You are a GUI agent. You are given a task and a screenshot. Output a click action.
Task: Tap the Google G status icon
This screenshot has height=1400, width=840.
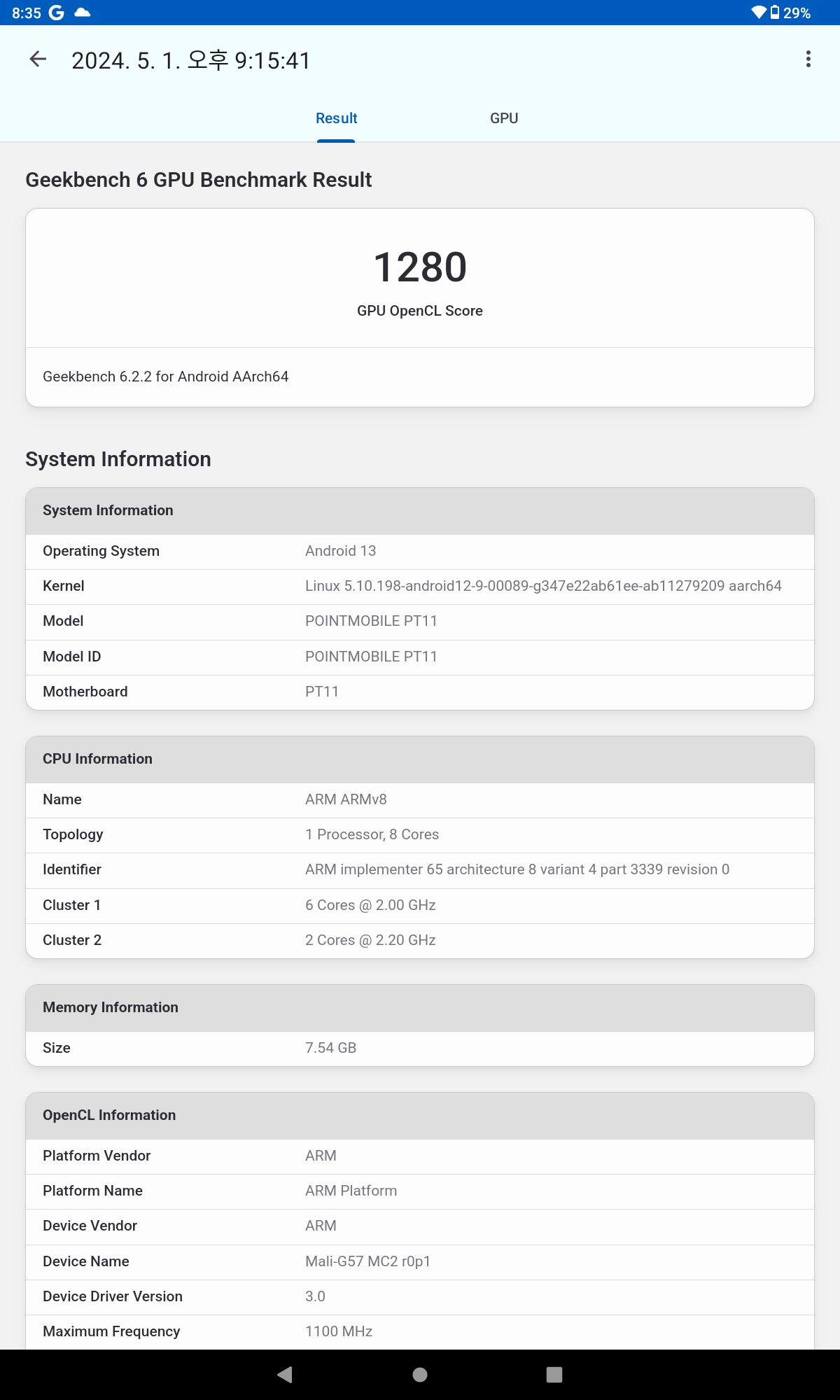(x=56, y=13)
